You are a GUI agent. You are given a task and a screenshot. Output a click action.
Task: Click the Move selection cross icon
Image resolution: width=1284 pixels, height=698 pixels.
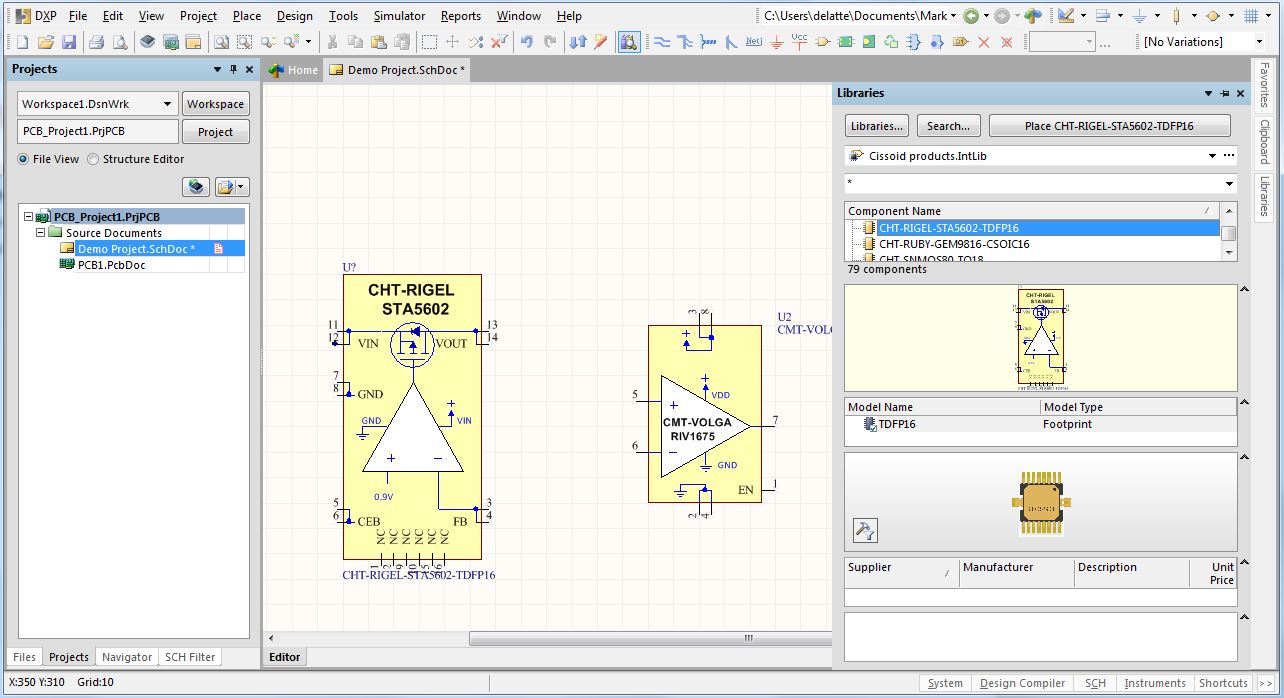(452, 42)
